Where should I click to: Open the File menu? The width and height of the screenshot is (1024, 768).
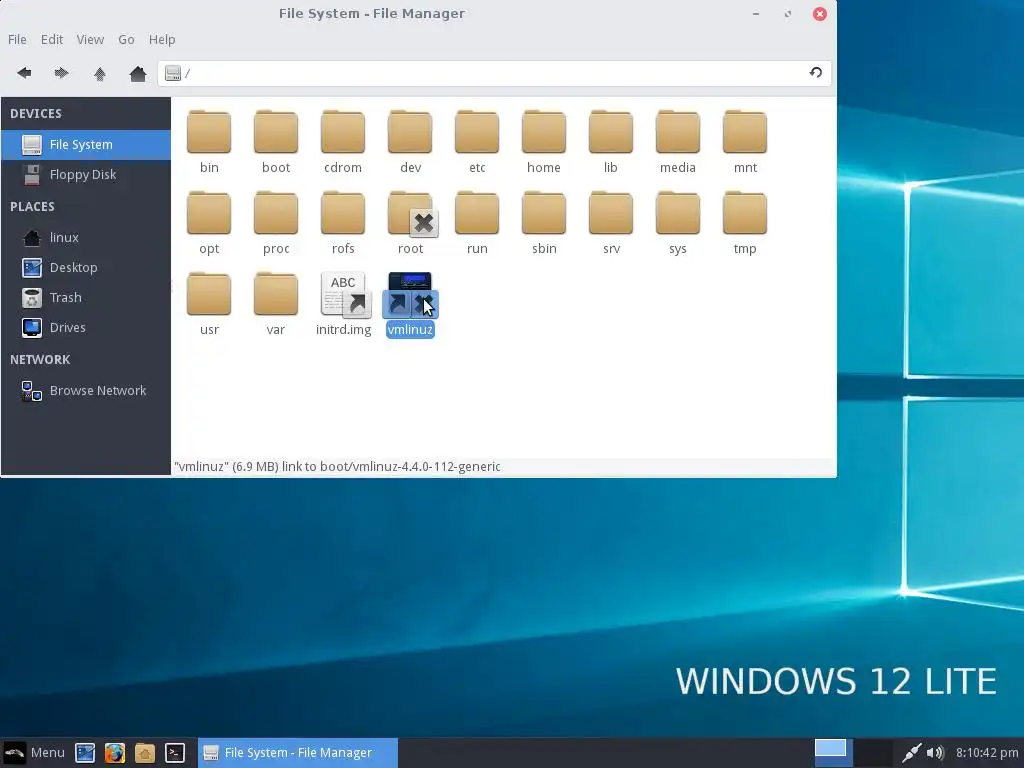click(17, 39)
